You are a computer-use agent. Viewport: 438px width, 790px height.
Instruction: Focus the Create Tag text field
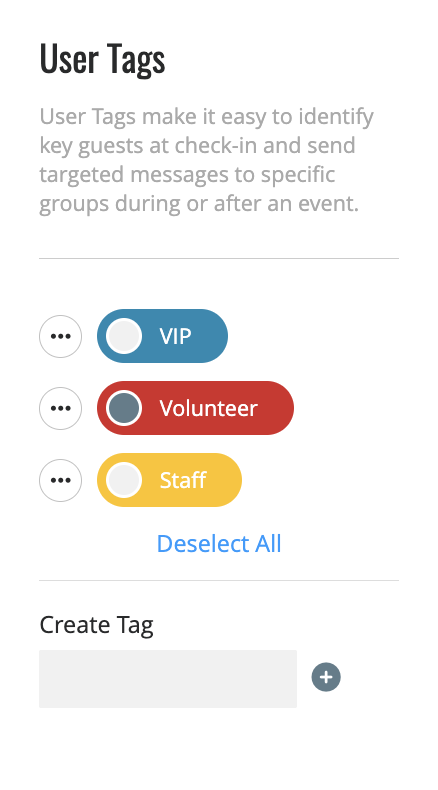point(168,679)
